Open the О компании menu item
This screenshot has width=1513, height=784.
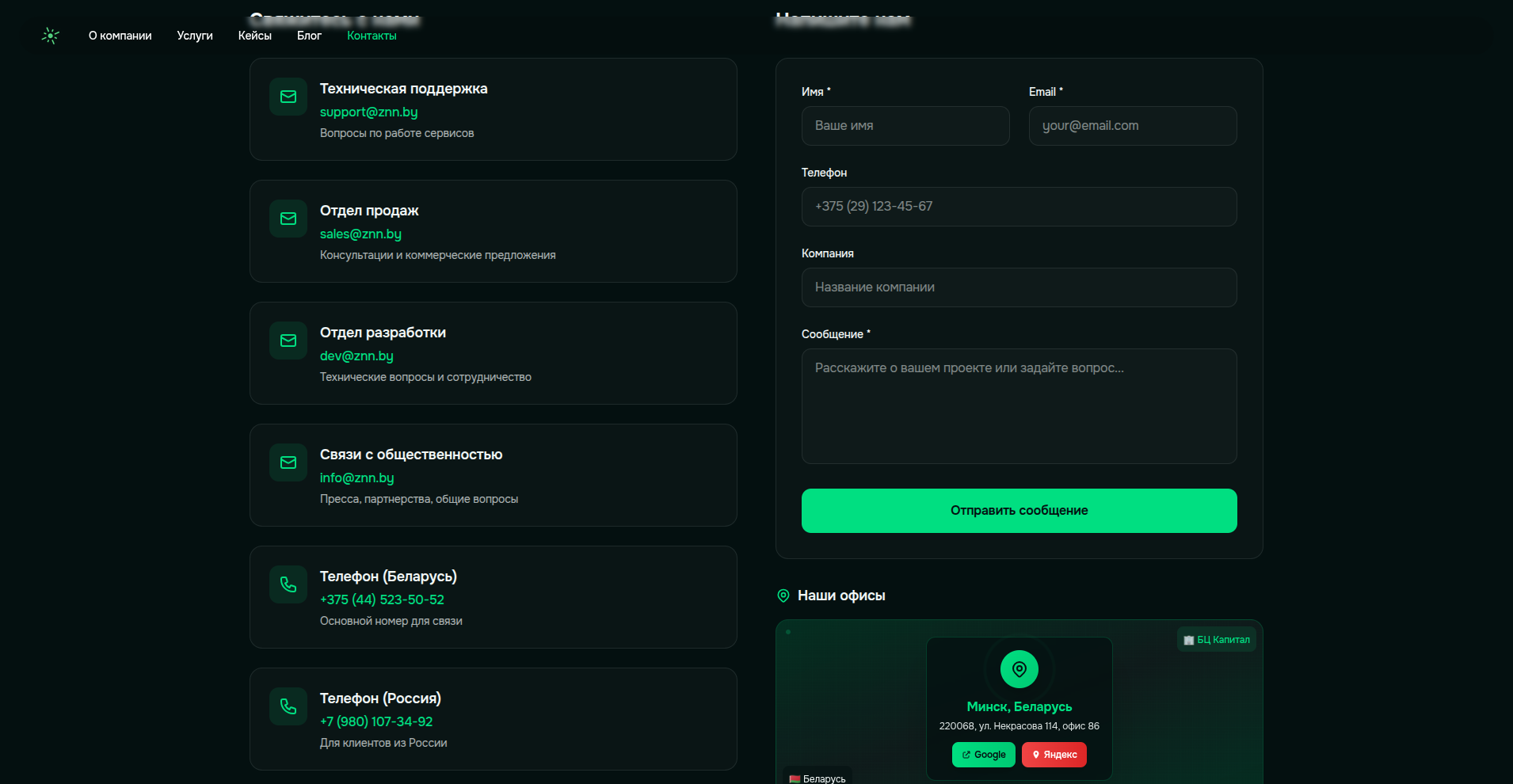(120, 36)
